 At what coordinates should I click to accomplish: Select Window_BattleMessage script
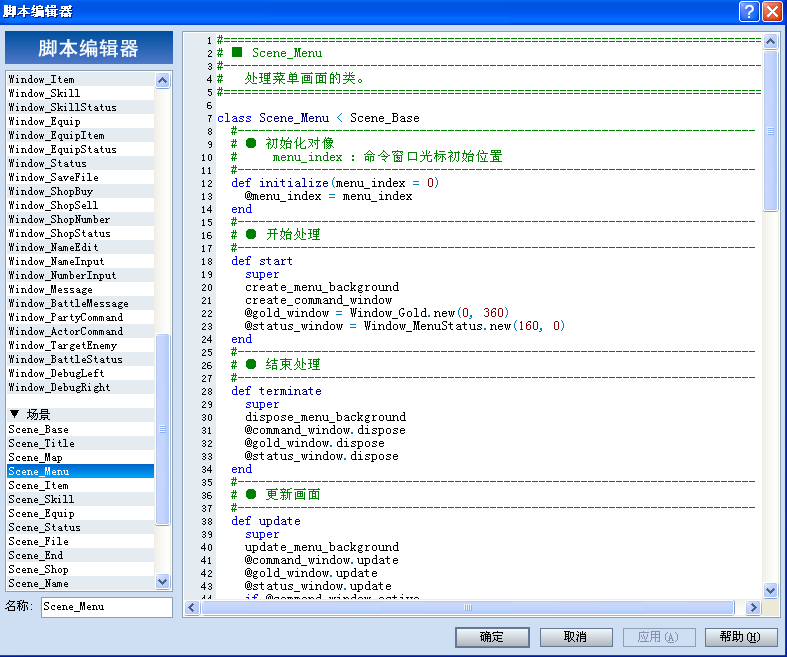pos(80,304)
